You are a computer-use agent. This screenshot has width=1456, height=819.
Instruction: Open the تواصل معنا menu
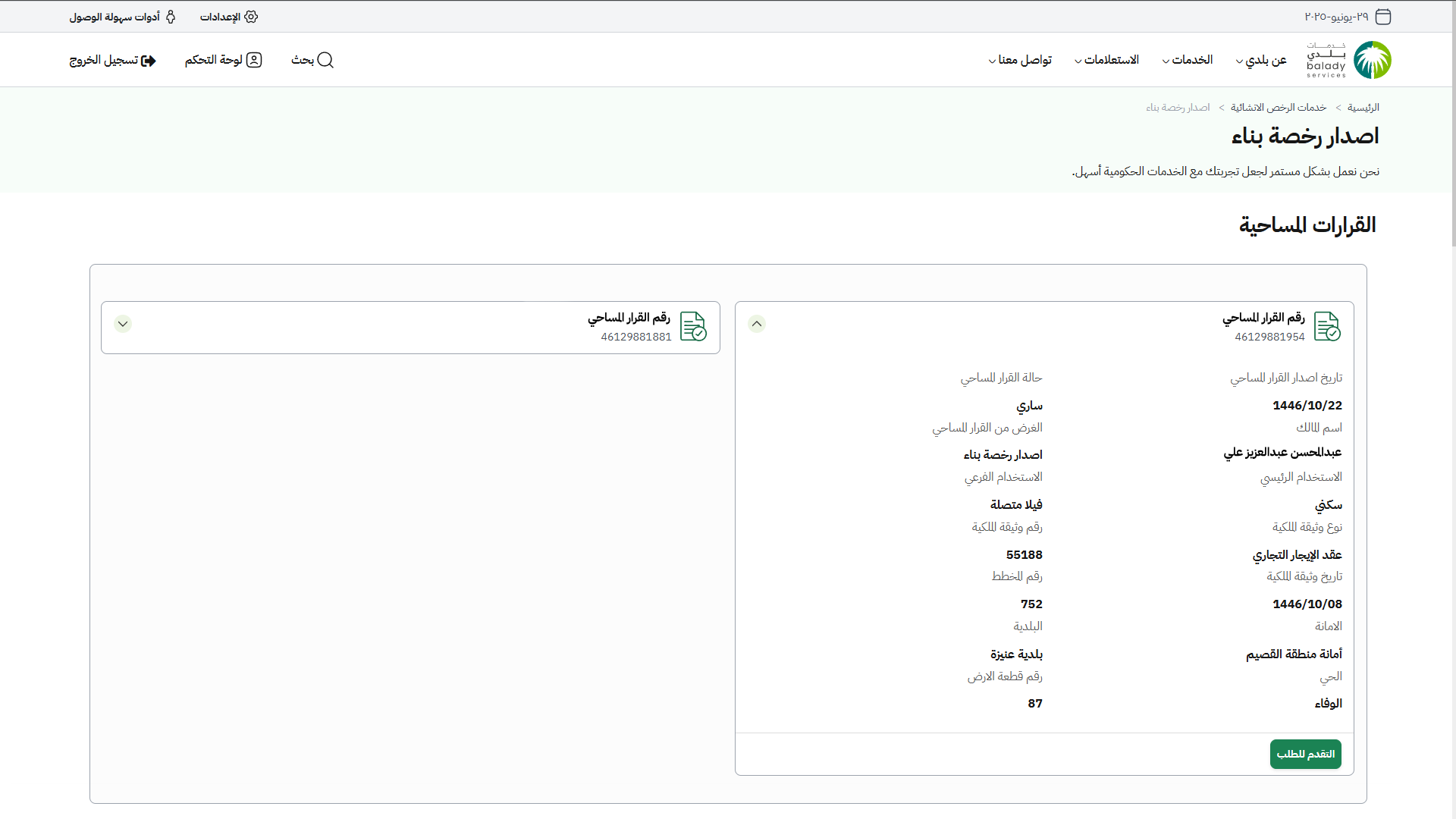(1020, 60)
